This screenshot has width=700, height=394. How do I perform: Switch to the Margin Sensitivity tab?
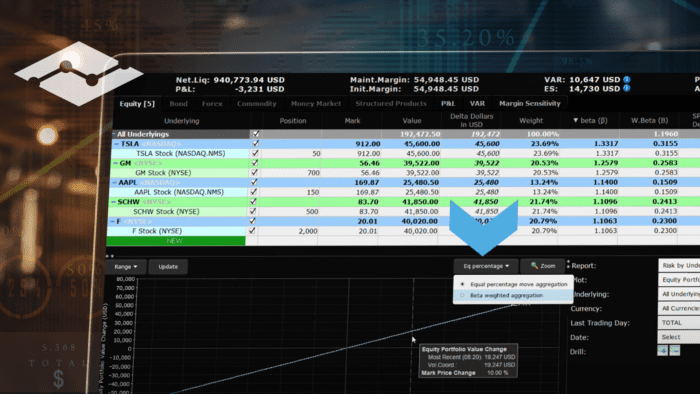point(529,103)
